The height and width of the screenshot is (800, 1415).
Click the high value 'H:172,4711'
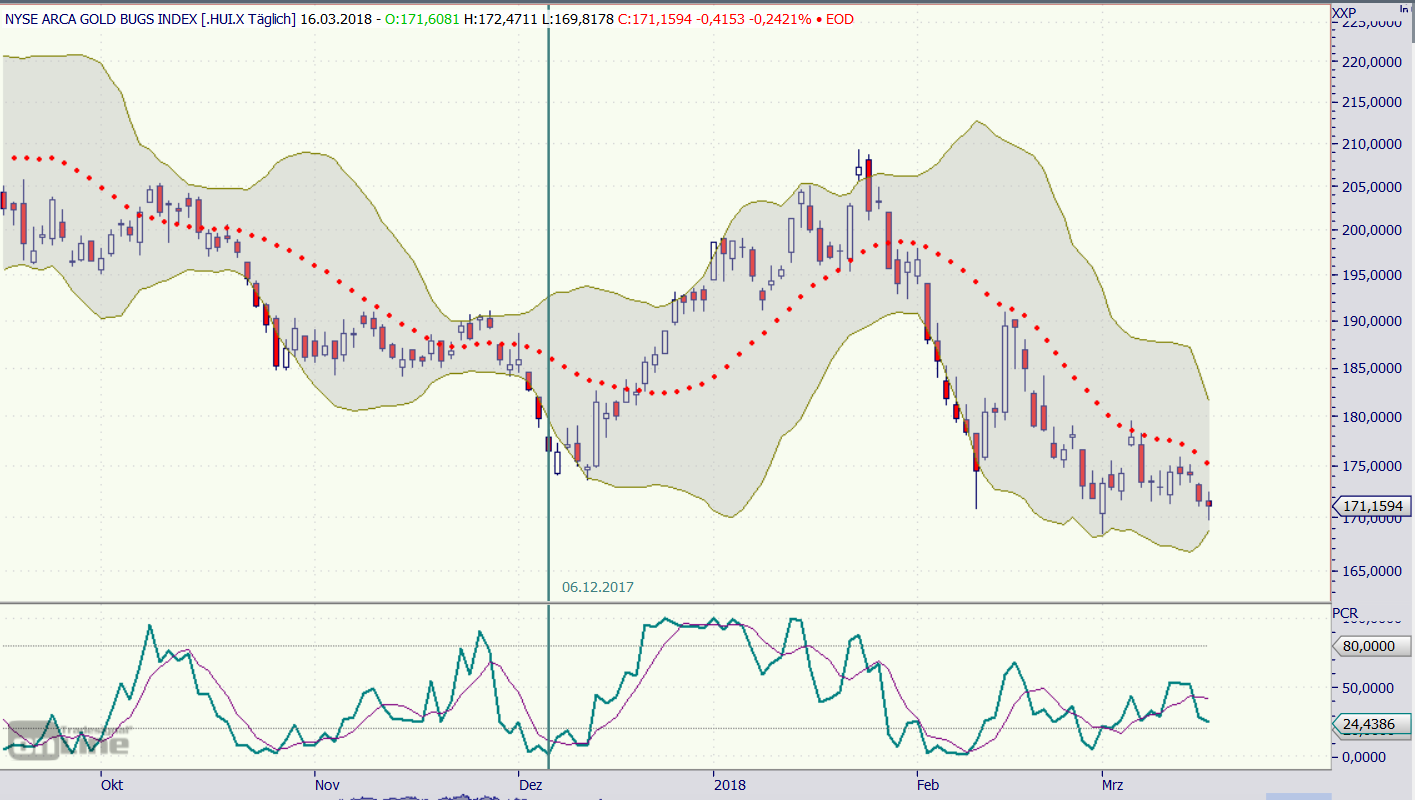501,19
